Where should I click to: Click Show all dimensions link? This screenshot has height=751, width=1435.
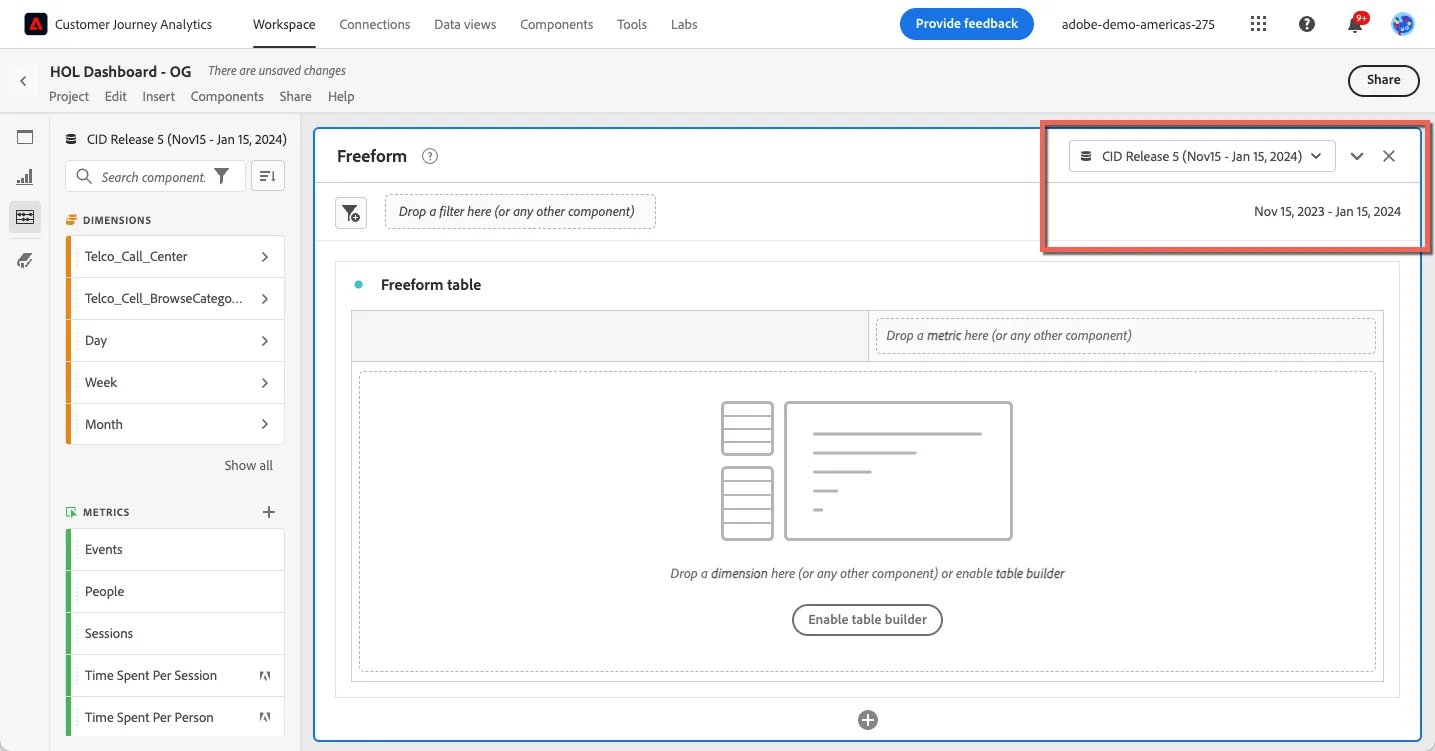[x=249, y=465]
